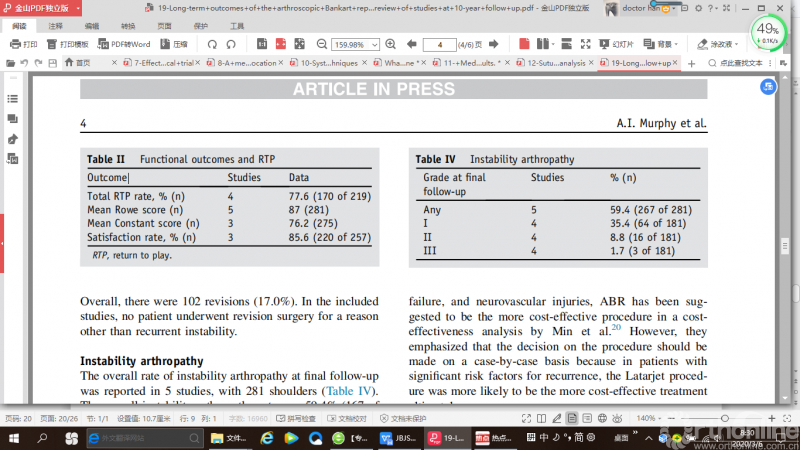The image size is (800, 450).
Task: Click the Print (打印) toolbar button
Action: pos(23,45)
